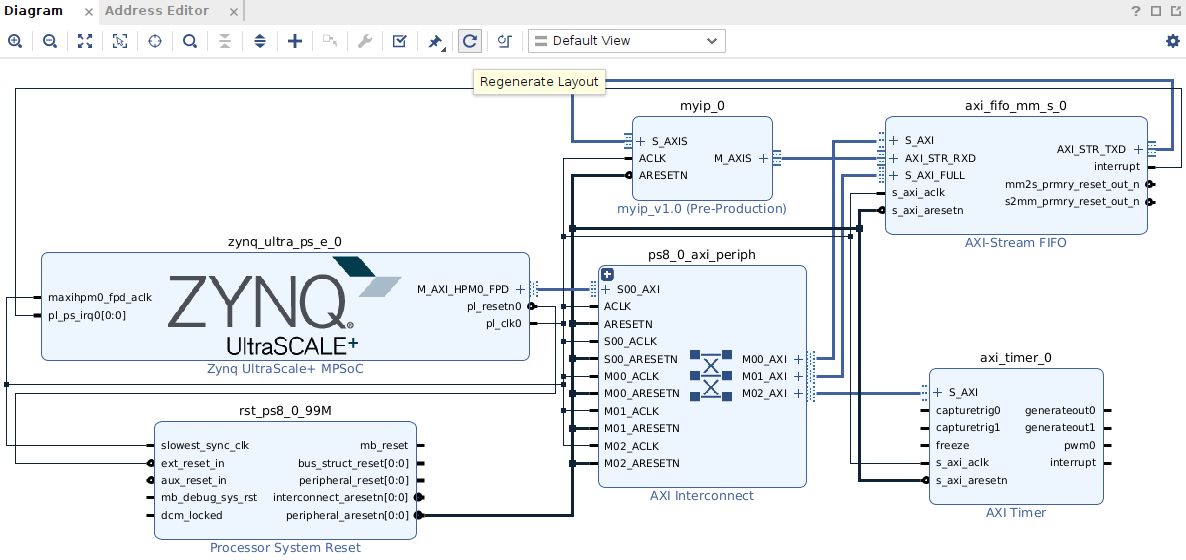Screen dimensions: 1186x560
Task: Select the axi_timer_0 block title
Action: click(1015, 358)
